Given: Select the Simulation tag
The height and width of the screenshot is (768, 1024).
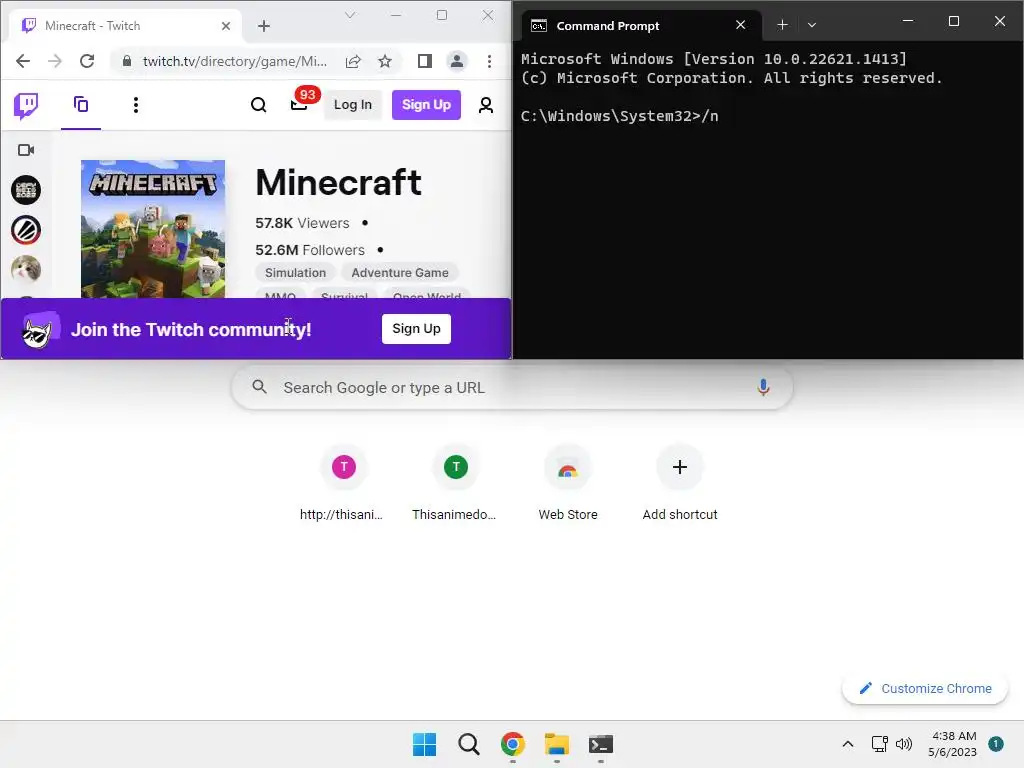Looking at the screenshot, I should tap(295, 272).
